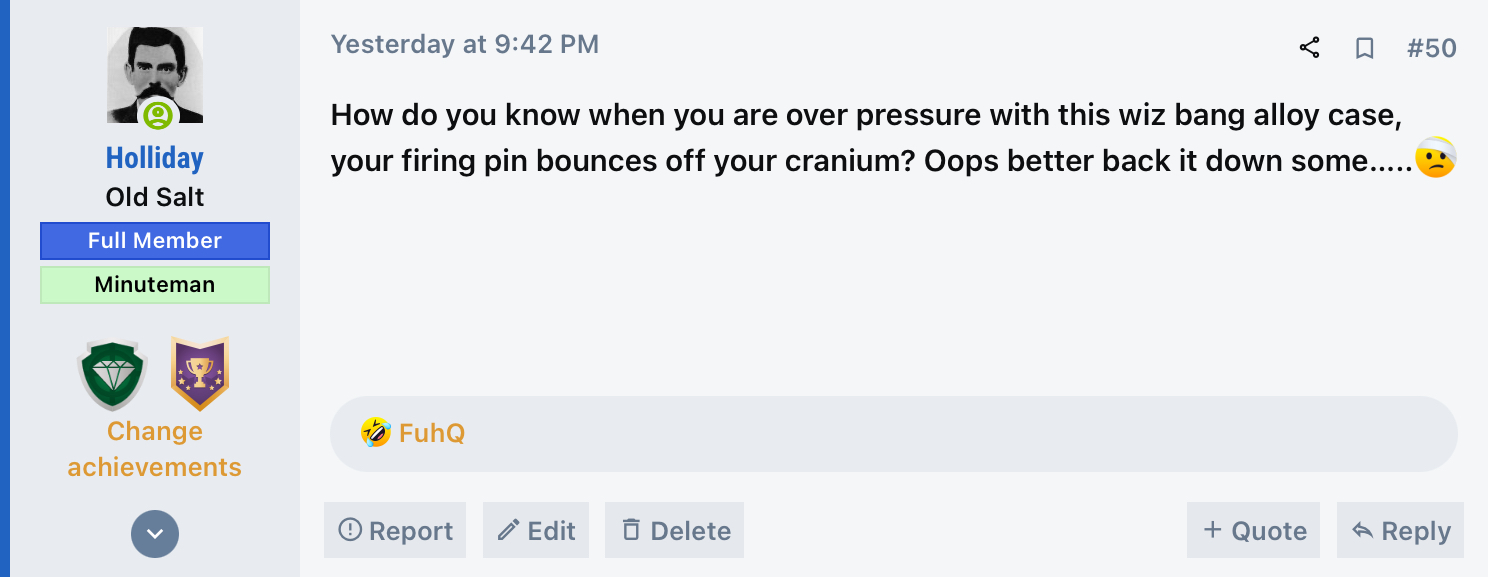Edit this post
This screenshot has height=577, width=1488.
tap(536, 530)
